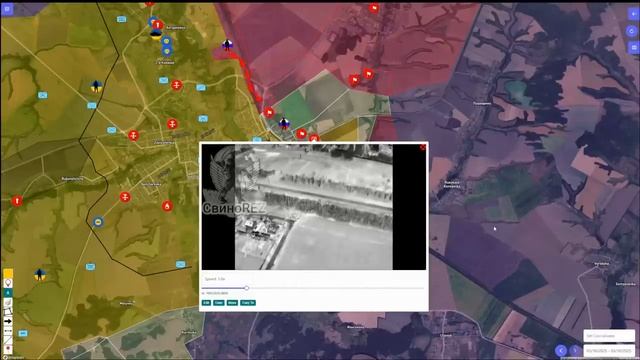Select the pin marker tool in drawing toolbar
Image resolution: width=640 pixels, height=360 pixels.
click(x=8, y=283)
